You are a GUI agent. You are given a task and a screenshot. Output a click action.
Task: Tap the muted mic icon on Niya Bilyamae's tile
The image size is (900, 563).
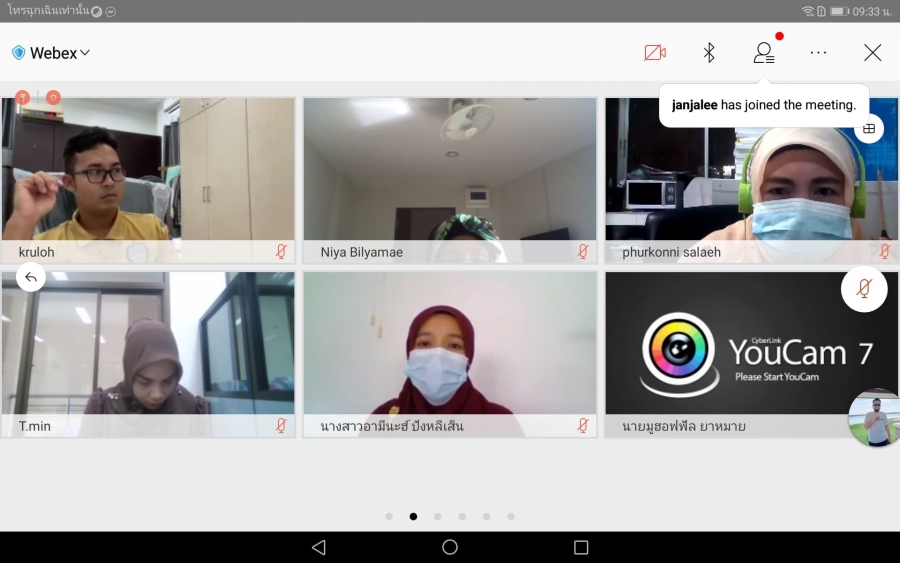(x=583, y=252)
